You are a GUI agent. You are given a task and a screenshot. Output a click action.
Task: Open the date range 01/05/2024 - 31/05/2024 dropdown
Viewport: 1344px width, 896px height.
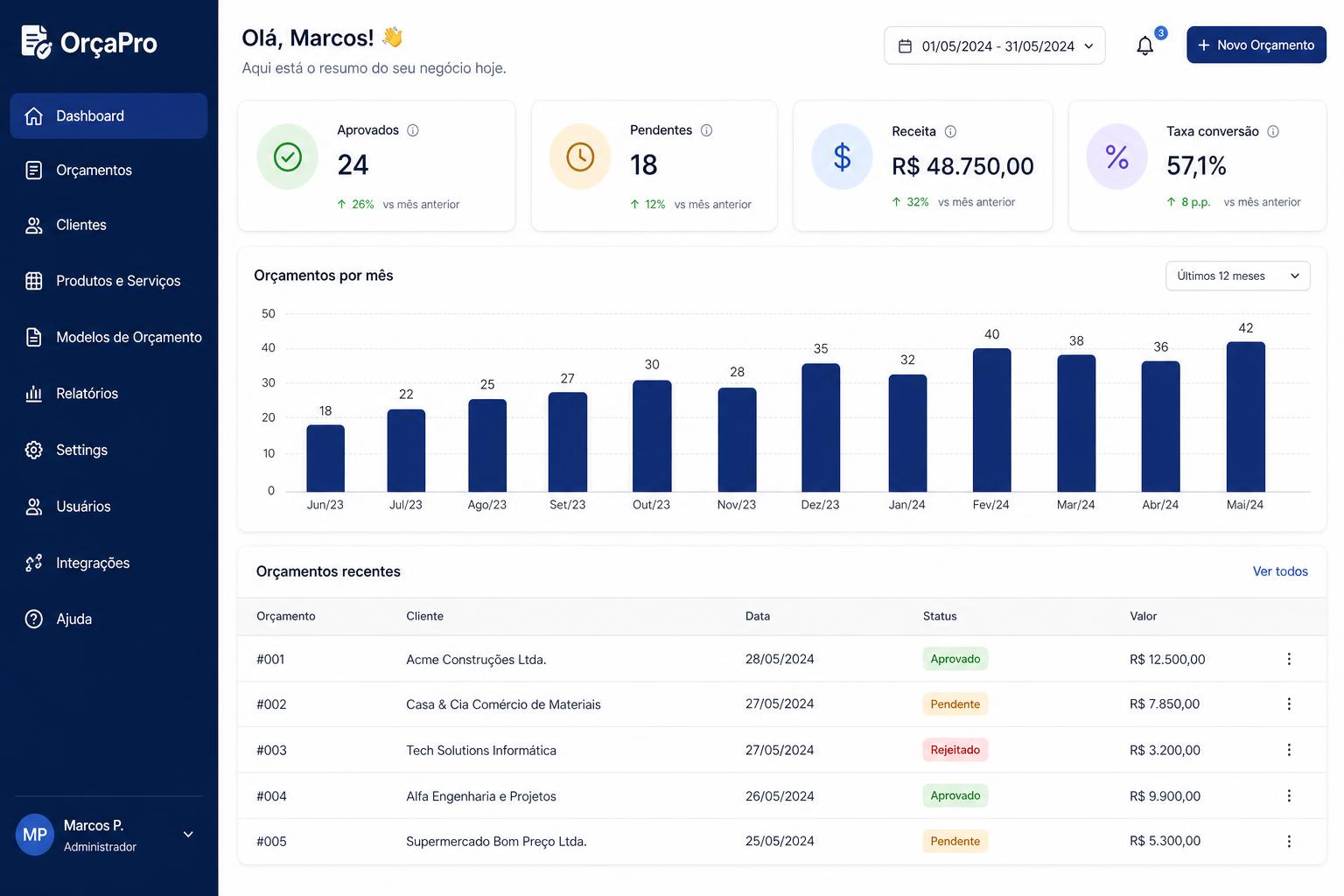tap(995, 45)
